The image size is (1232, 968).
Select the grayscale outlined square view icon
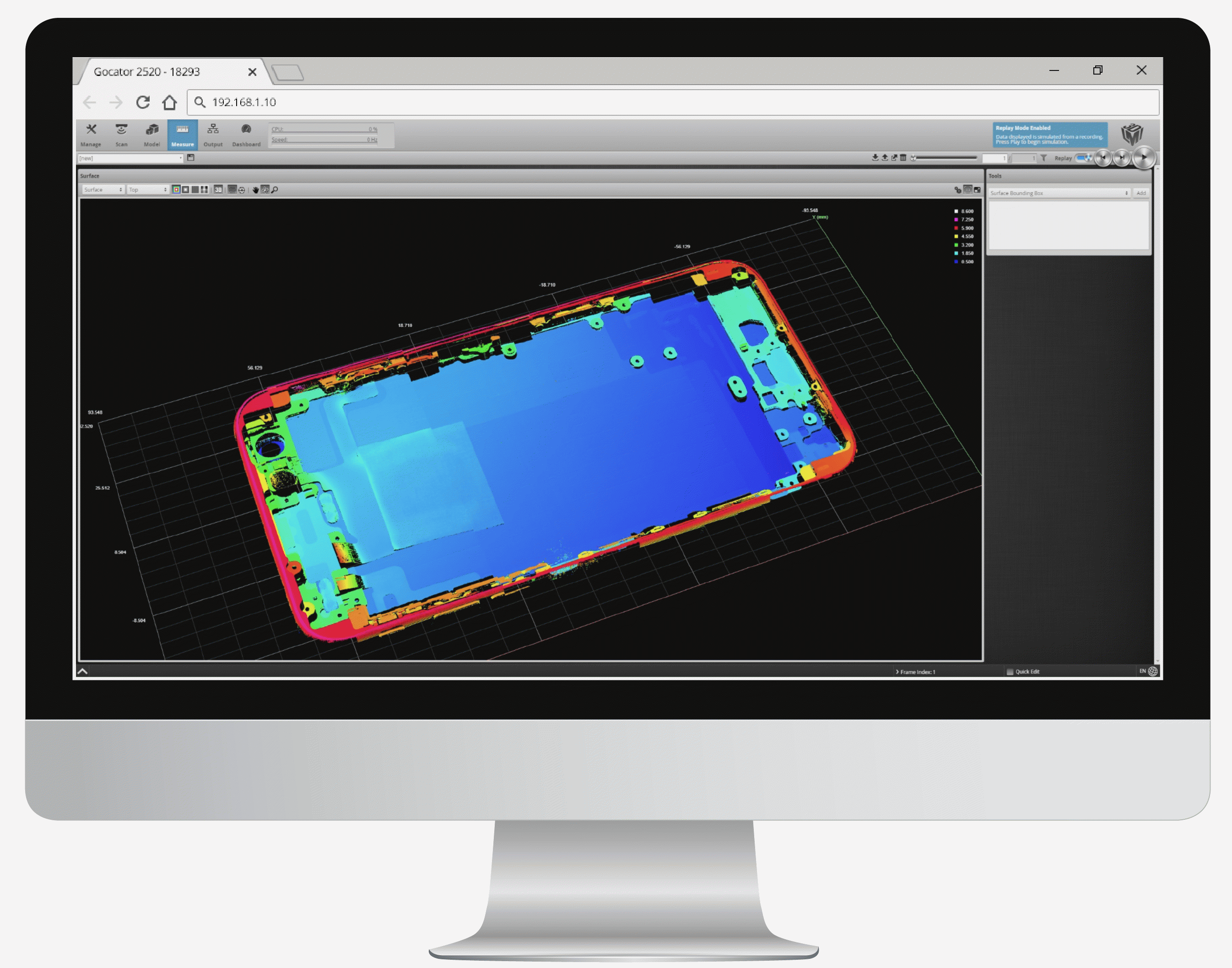pyautogui.click(x=185, y=190)
